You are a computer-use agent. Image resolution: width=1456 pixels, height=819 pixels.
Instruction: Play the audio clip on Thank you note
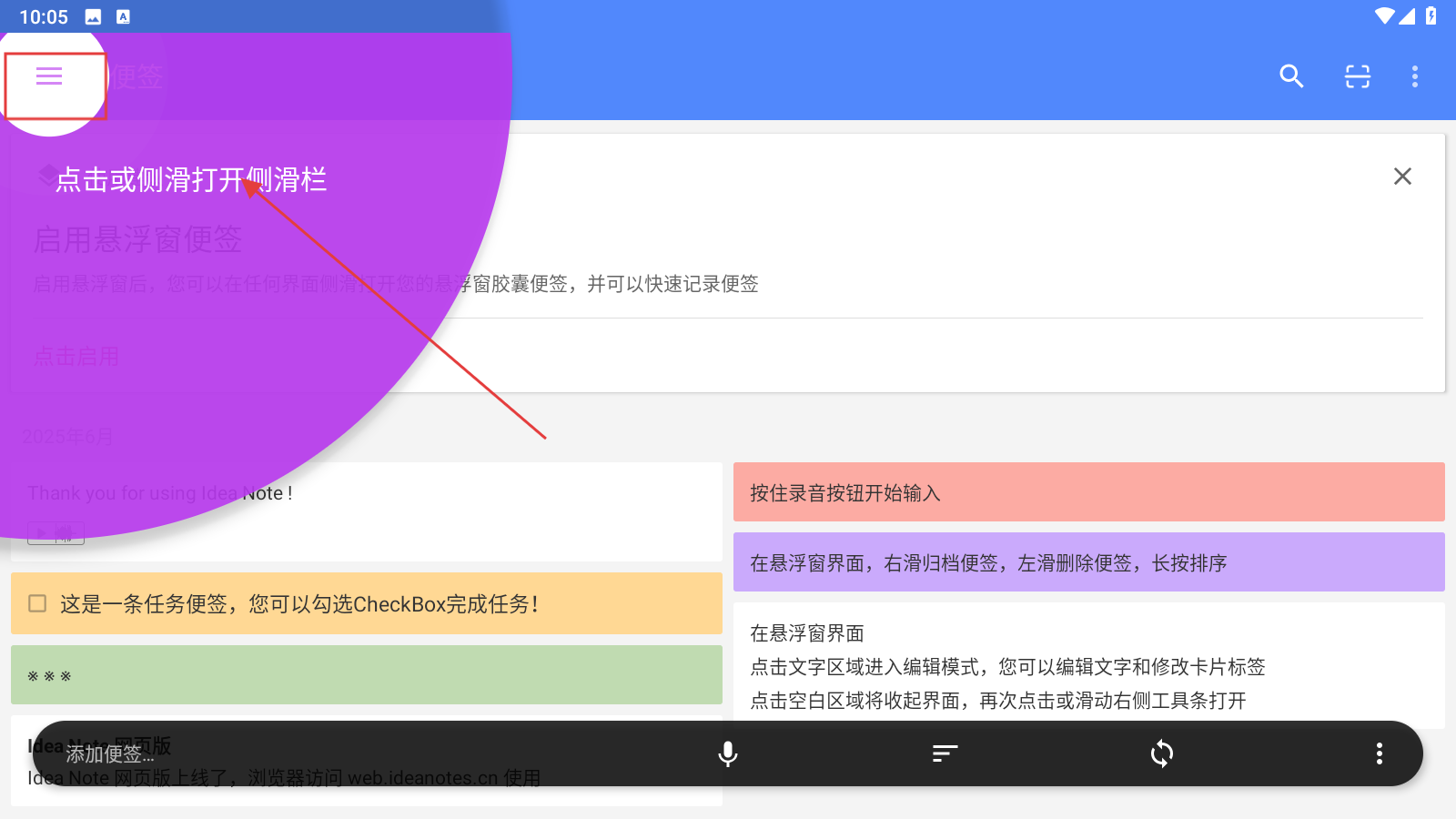tap(56, 533)
